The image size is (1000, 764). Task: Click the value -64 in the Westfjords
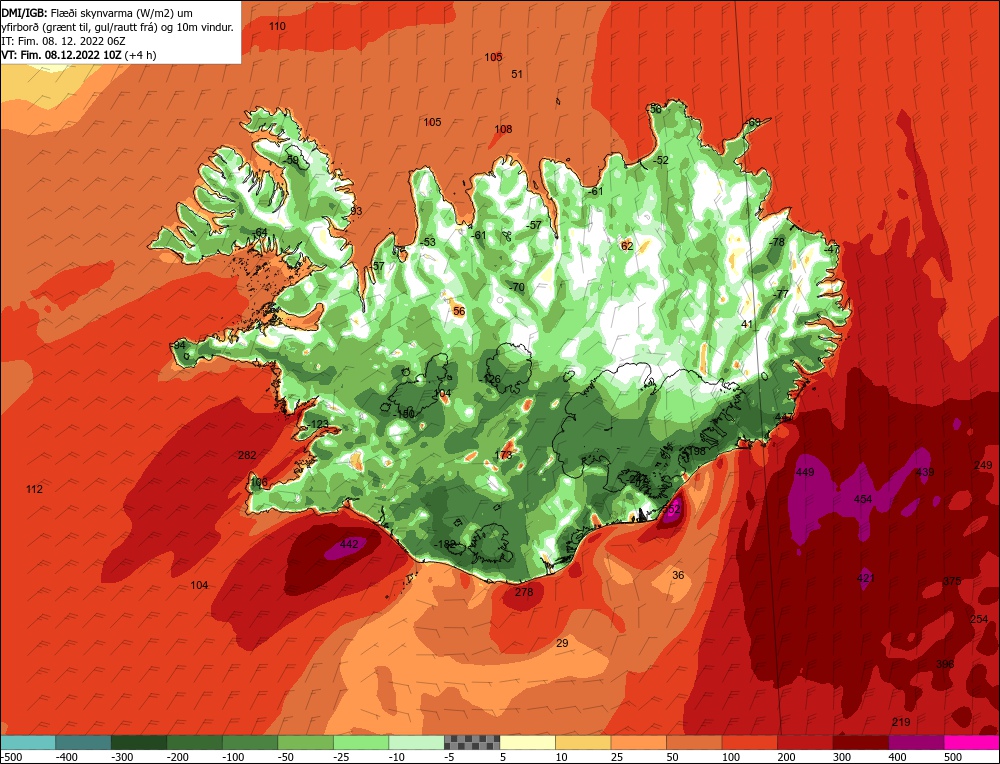tap(260, 231)
